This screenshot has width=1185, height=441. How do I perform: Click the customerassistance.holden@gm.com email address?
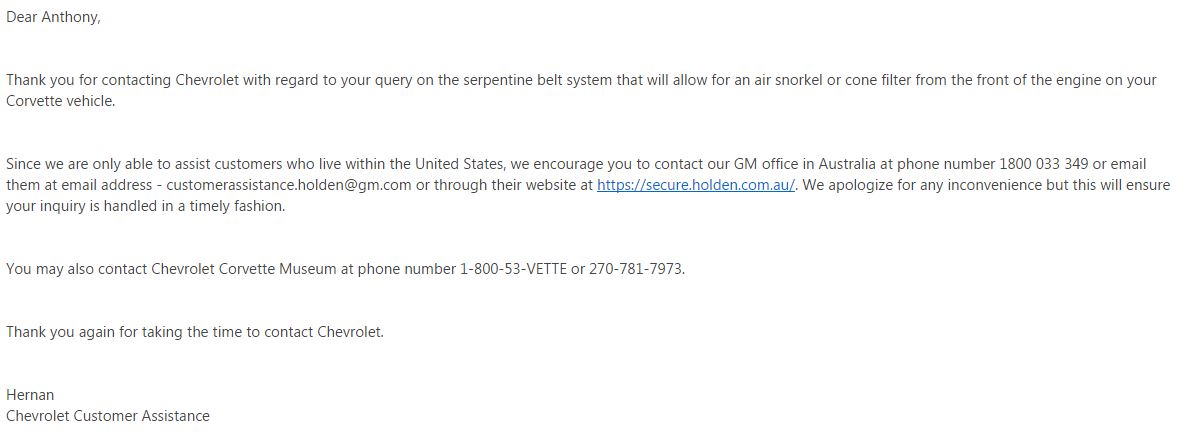(x=290, y=185)
